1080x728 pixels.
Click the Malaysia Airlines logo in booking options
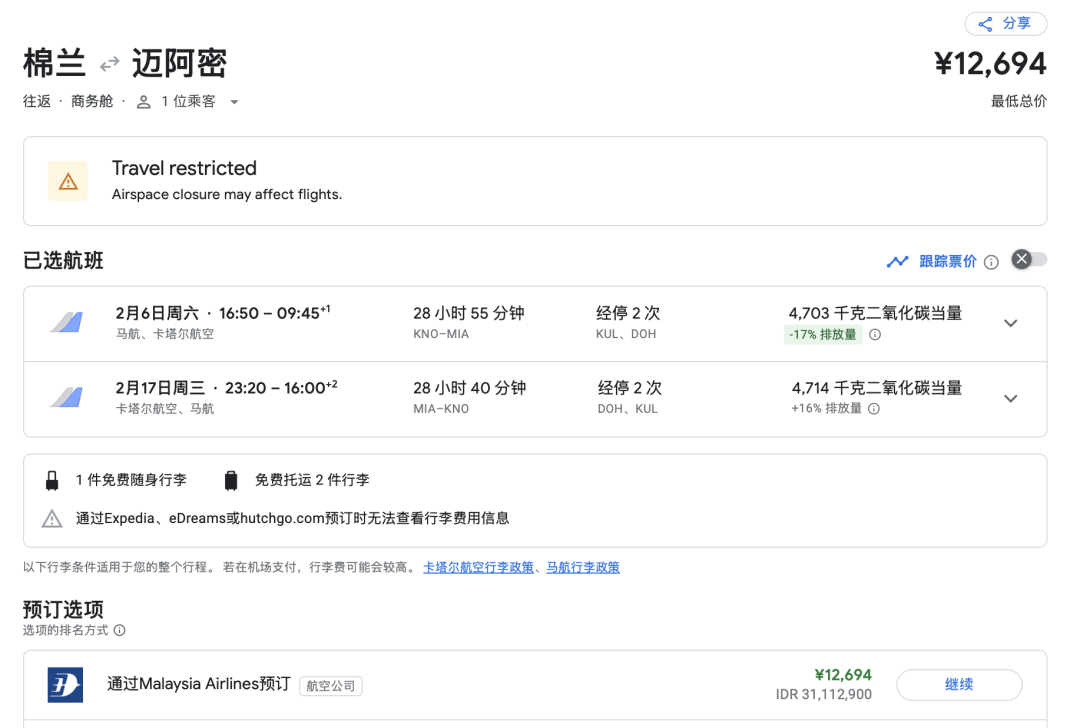64,684
